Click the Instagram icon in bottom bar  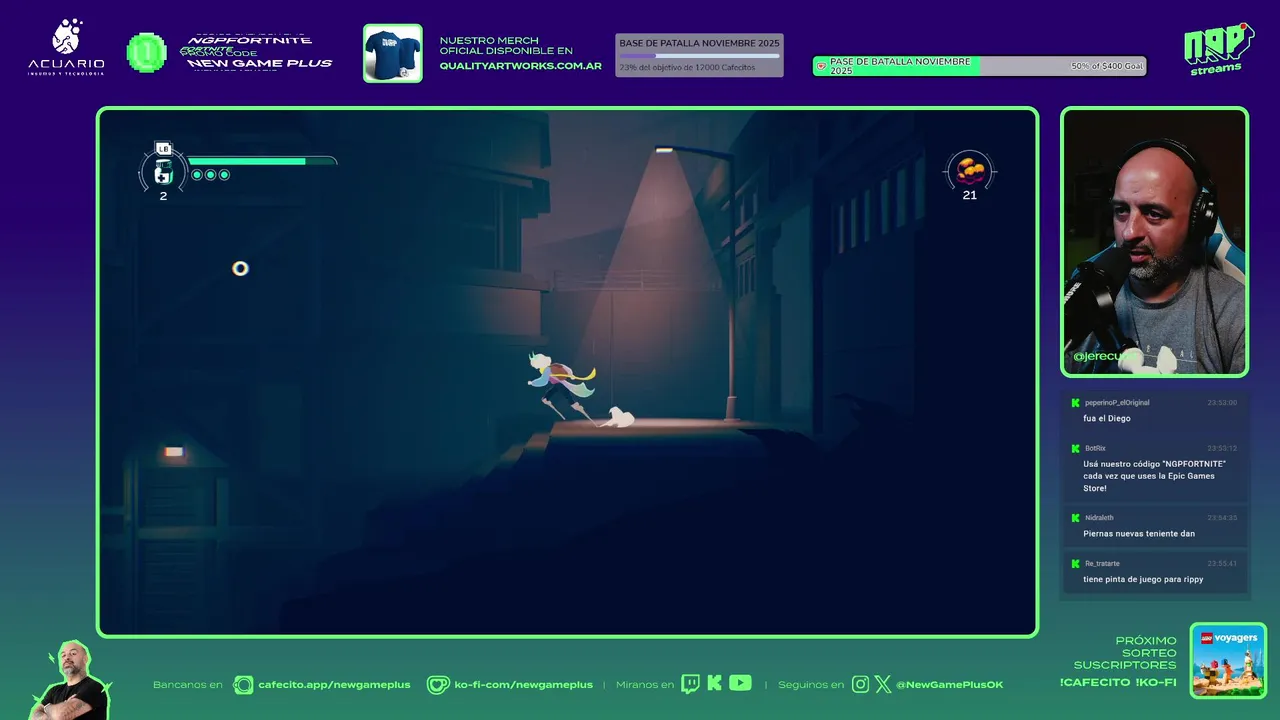click(x=861, y=685)
